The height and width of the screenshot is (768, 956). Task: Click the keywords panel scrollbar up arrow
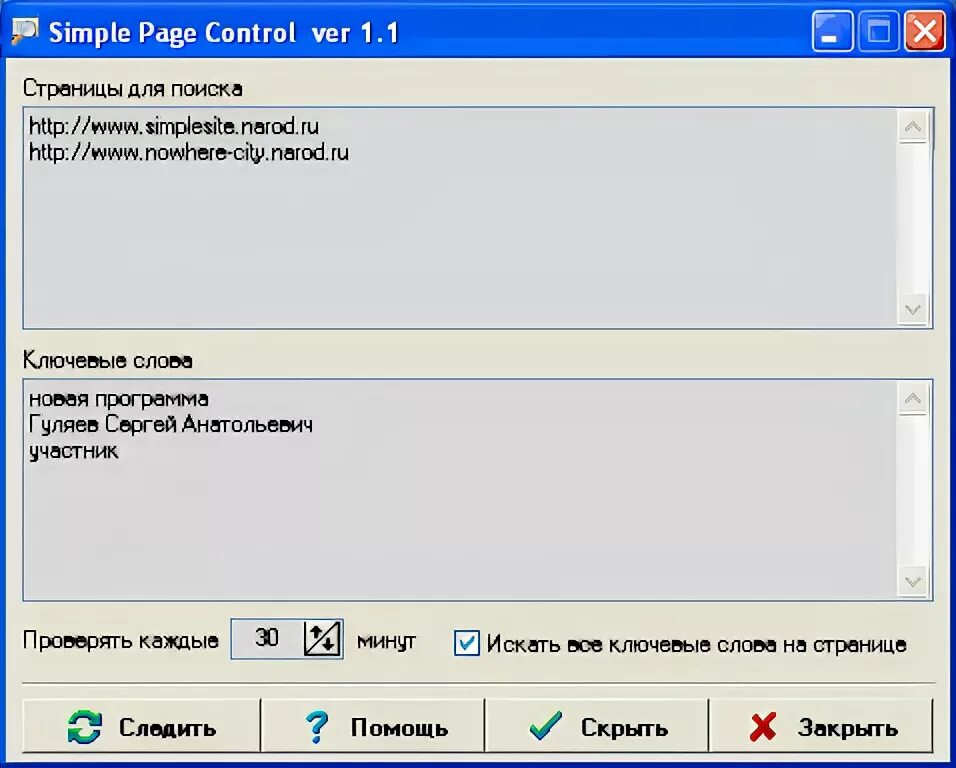pyautogui.click(x=913, y=398)
